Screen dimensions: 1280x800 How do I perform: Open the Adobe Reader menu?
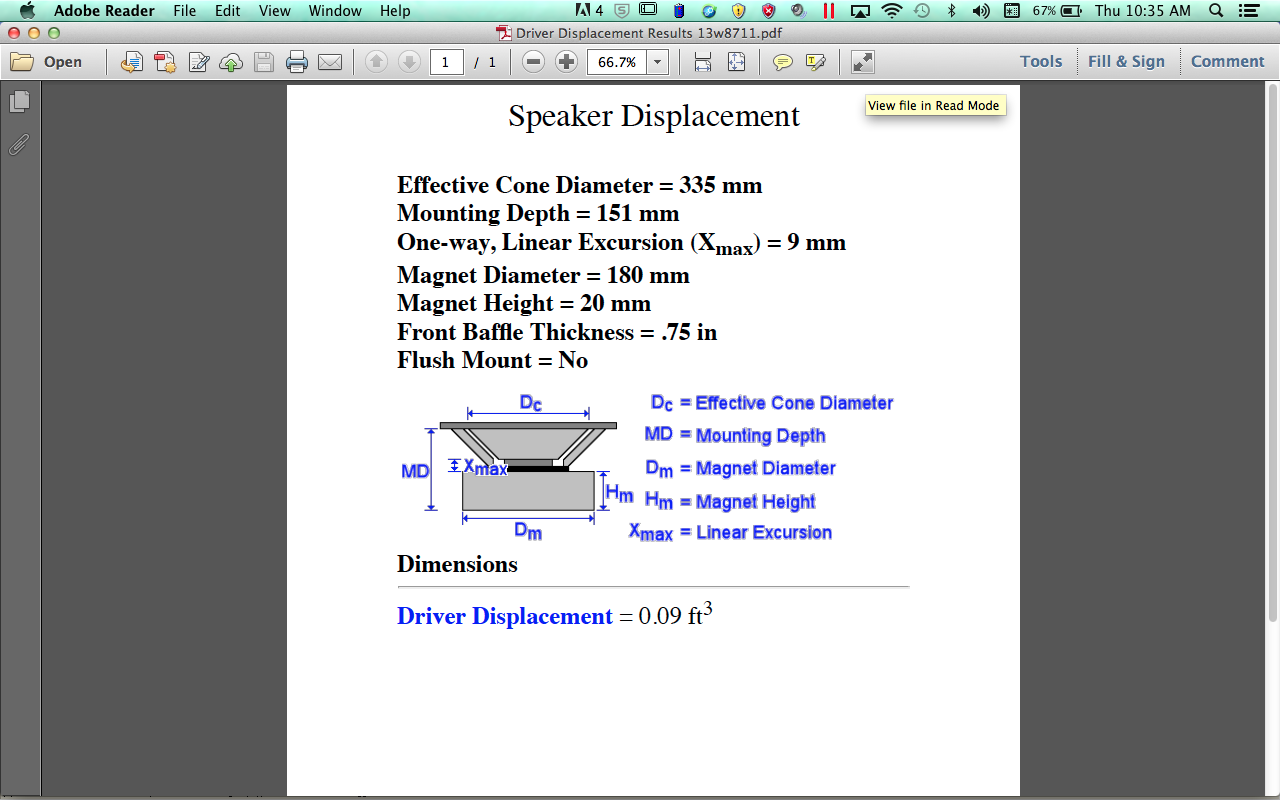(x=104, y=11)
